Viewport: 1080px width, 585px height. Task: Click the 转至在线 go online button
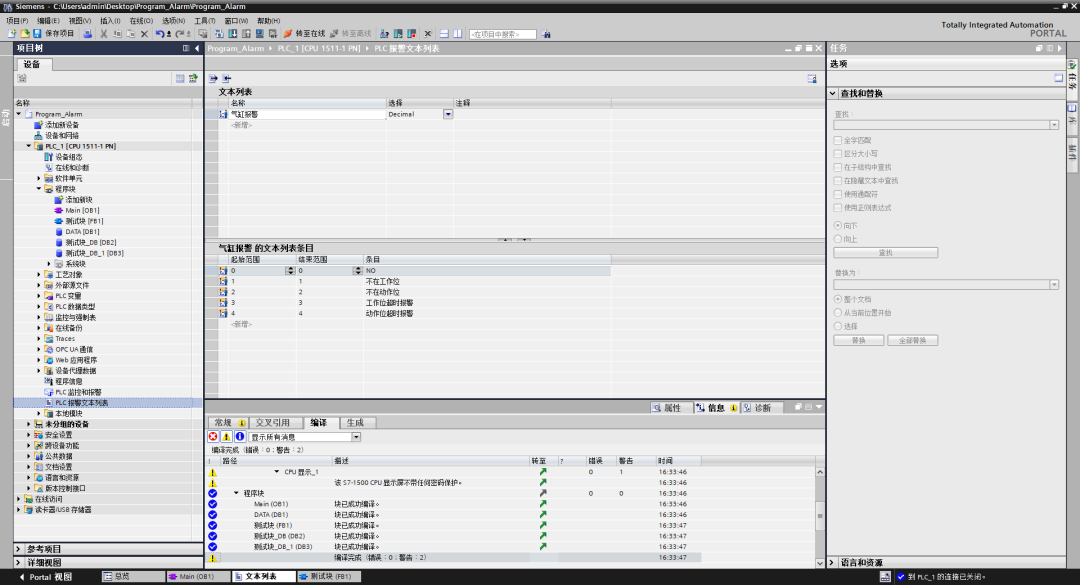tap(304, 33)
